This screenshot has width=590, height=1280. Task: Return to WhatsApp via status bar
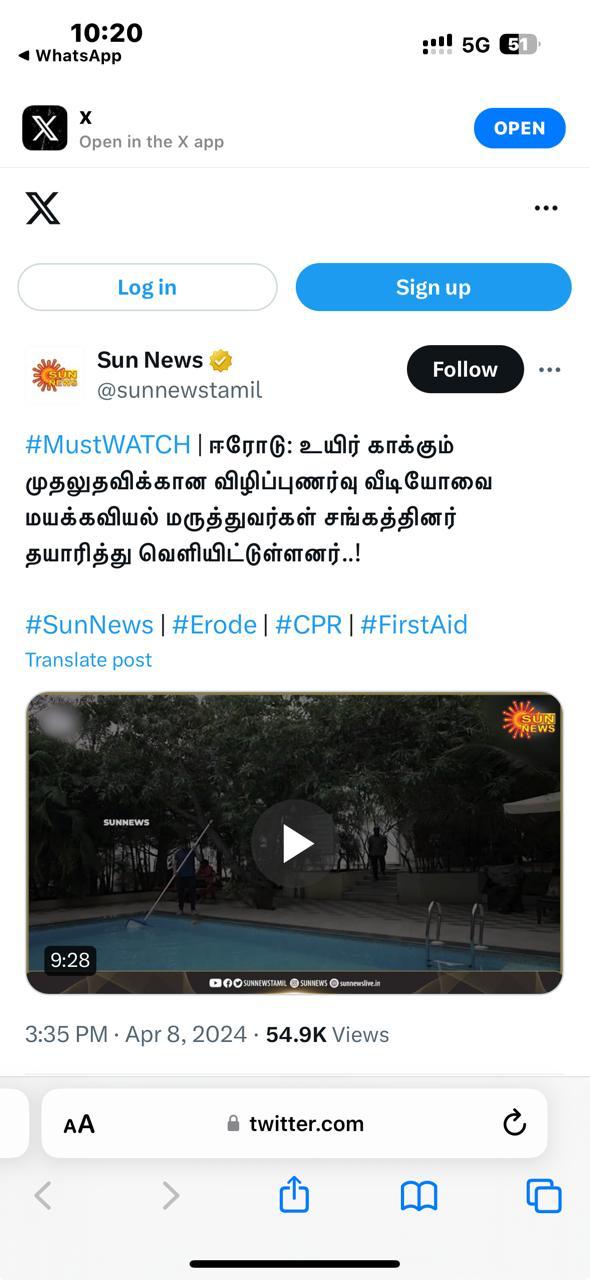[x=70, y=56]
